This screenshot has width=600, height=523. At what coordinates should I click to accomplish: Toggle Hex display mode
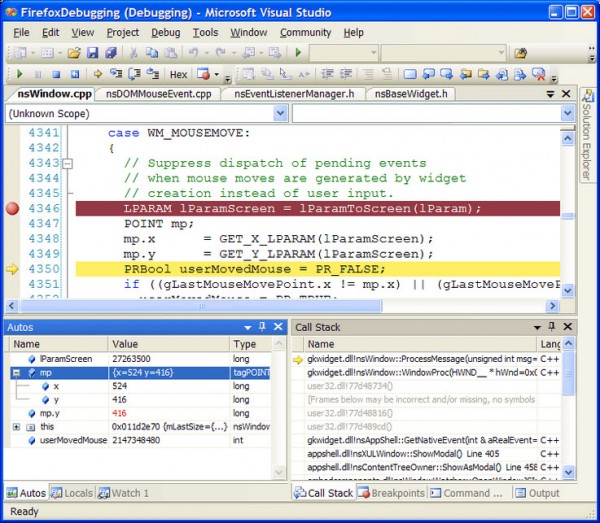pos(178,74)
